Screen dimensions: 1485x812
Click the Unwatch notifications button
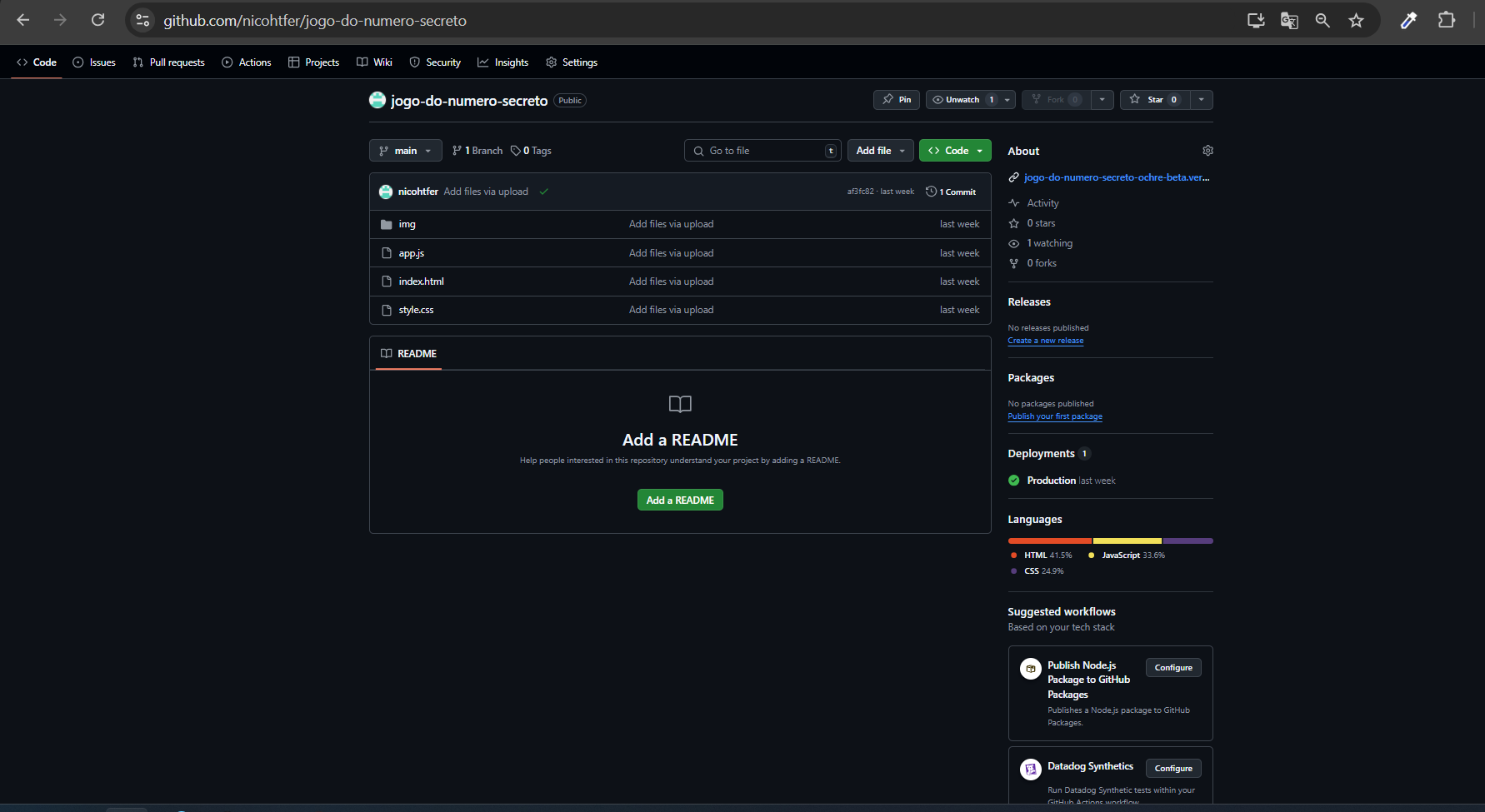(x=962, y=100)
